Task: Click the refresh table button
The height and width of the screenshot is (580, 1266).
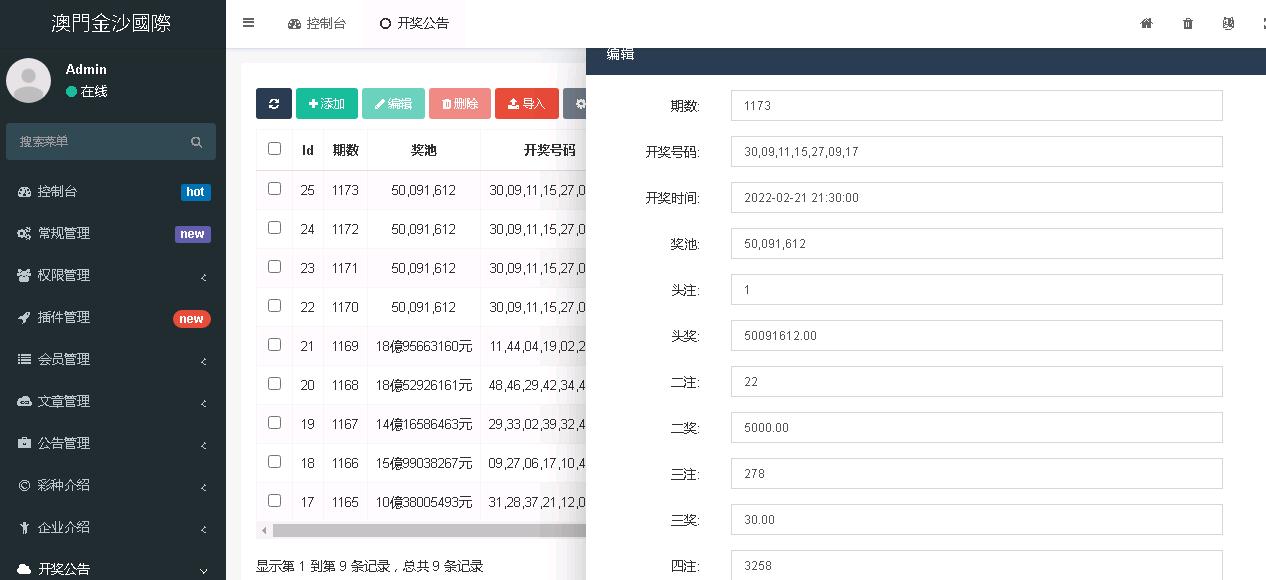Action: (273, 103)
